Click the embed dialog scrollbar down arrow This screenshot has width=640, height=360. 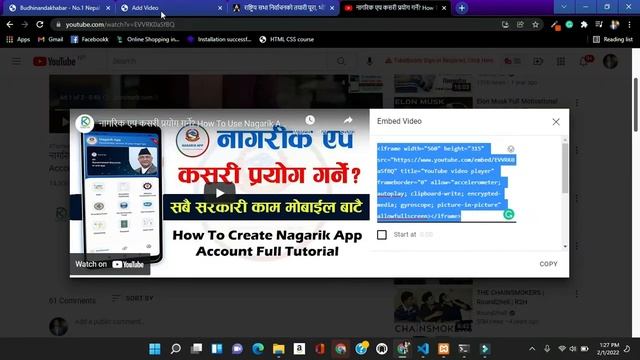(565, 246)
